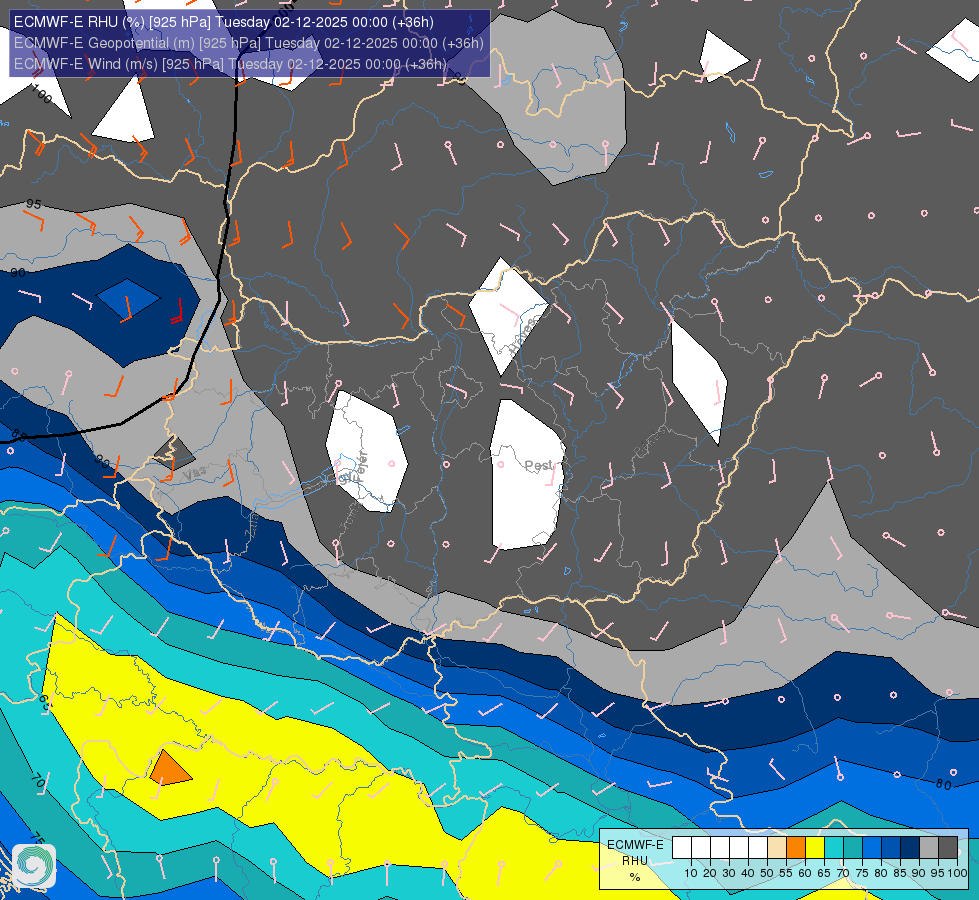The height and width of the screenshot is (900, 979).
Task: Click the % unit label in the legend
Action: click(635, 877)
